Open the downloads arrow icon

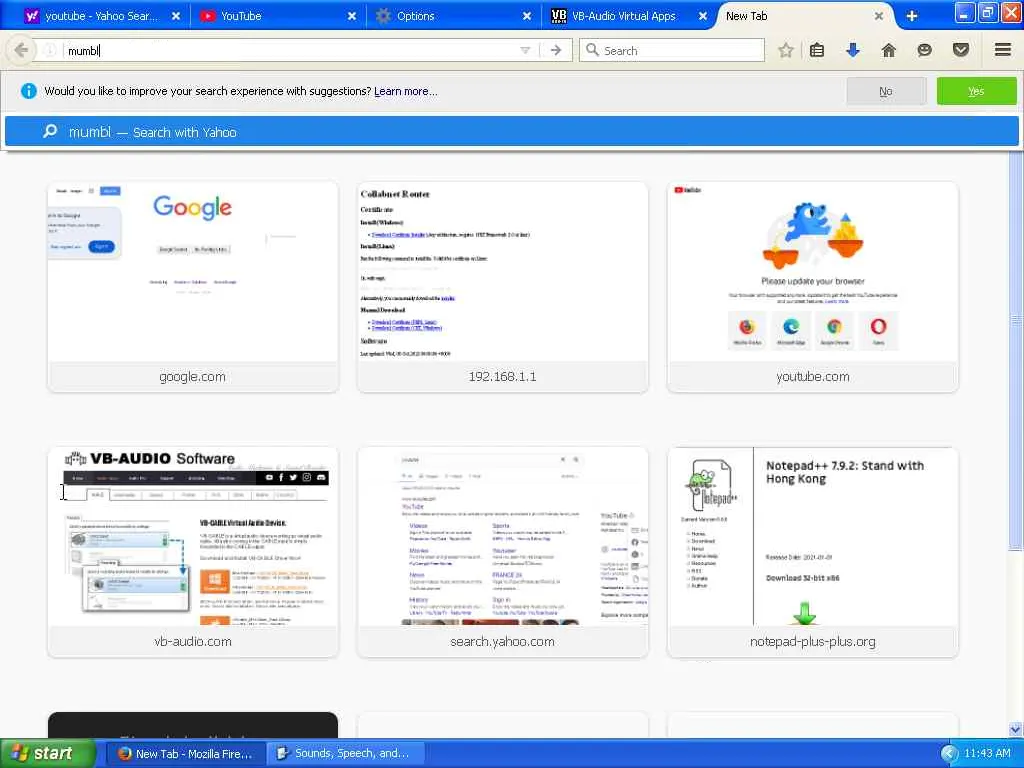(x=852, y=50)
